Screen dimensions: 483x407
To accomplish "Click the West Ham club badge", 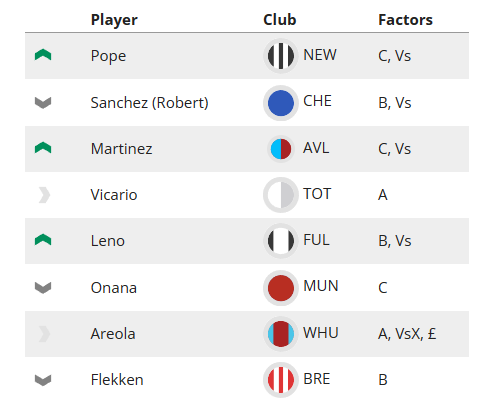I will click(x=281, y=334).
